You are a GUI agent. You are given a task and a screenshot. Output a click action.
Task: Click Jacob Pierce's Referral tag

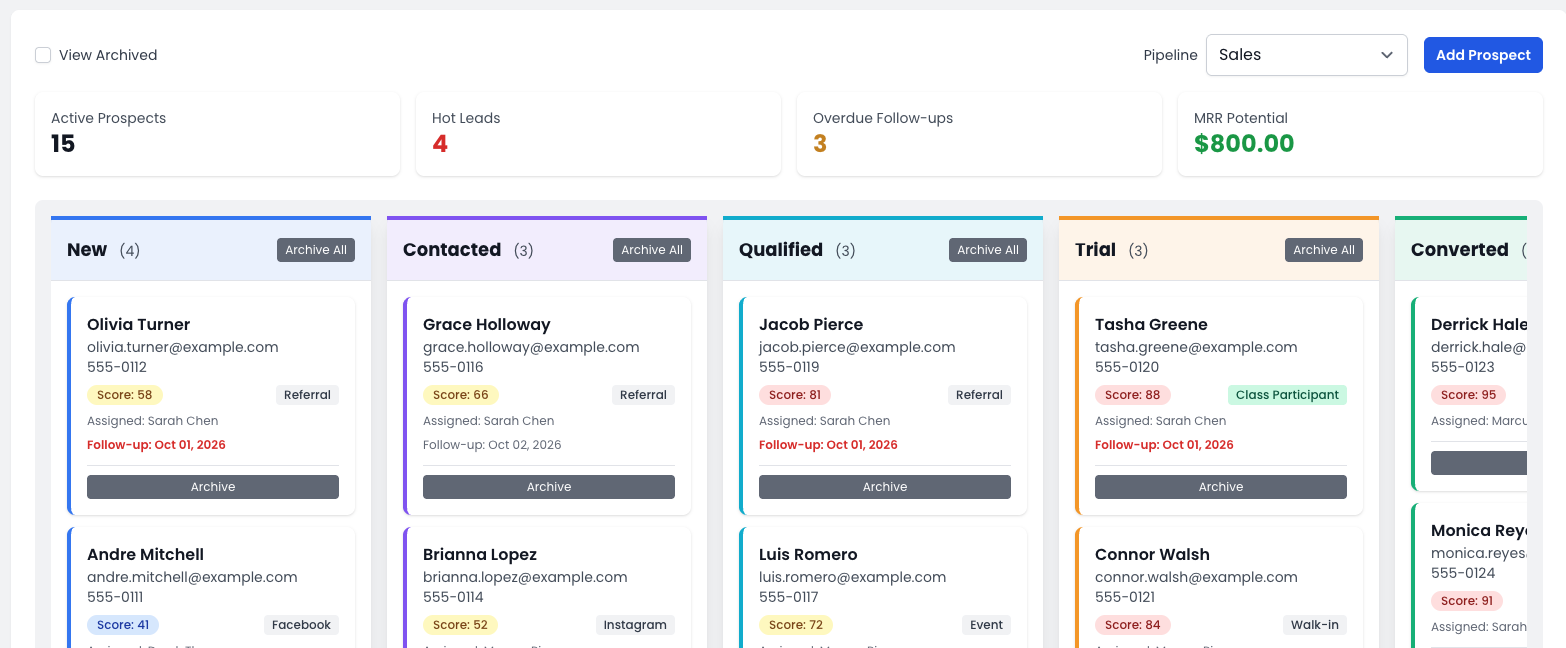979,395
